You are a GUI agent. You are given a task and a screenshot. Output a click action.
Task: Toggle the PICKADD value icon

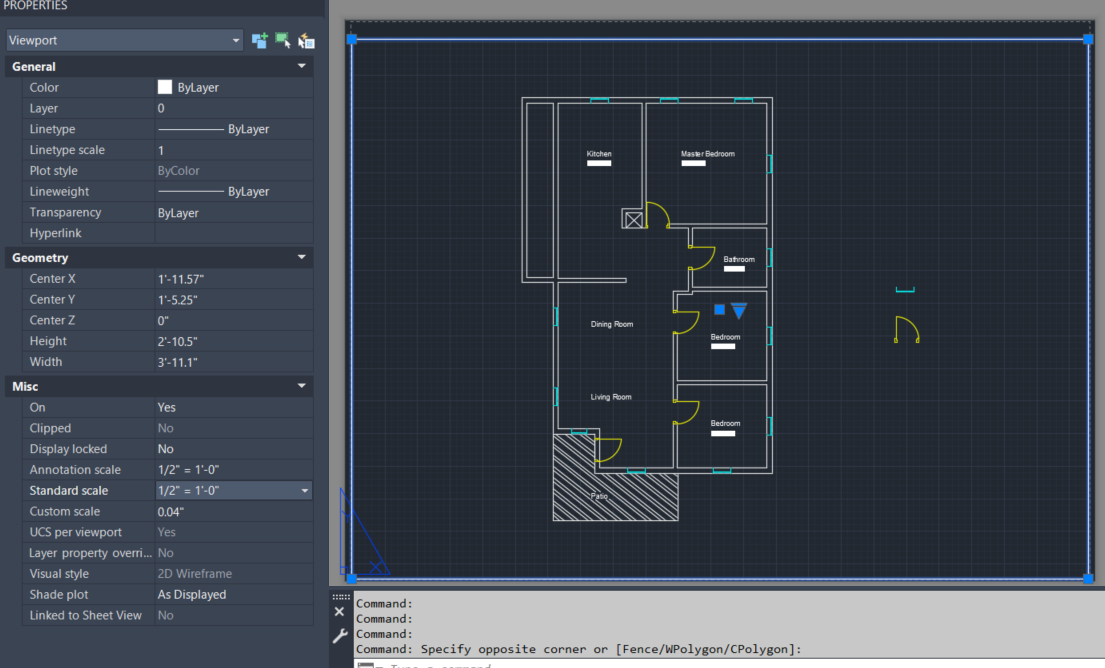260,40
